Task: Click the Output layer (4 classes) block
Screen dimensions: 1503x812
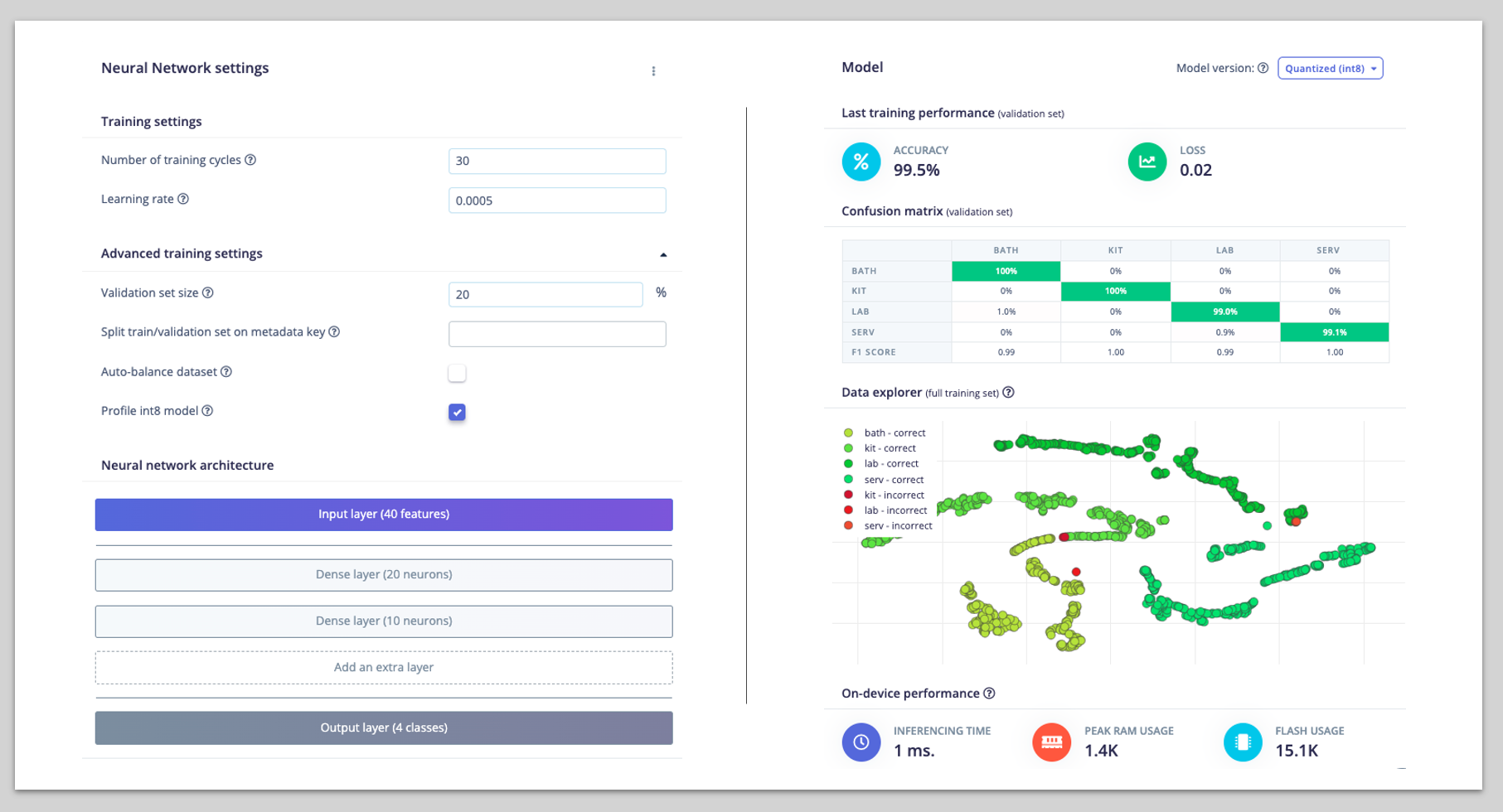Action: point(384,728)
